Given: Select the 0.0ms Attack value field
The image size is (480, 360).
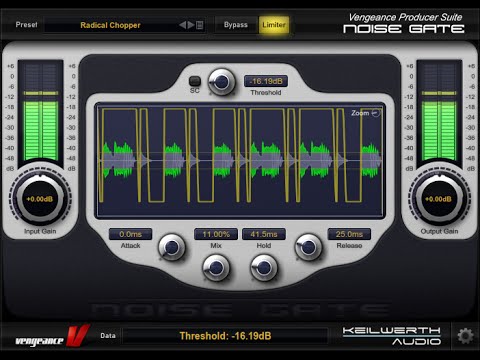Looking at the screenshot, I should coord(130,234).
